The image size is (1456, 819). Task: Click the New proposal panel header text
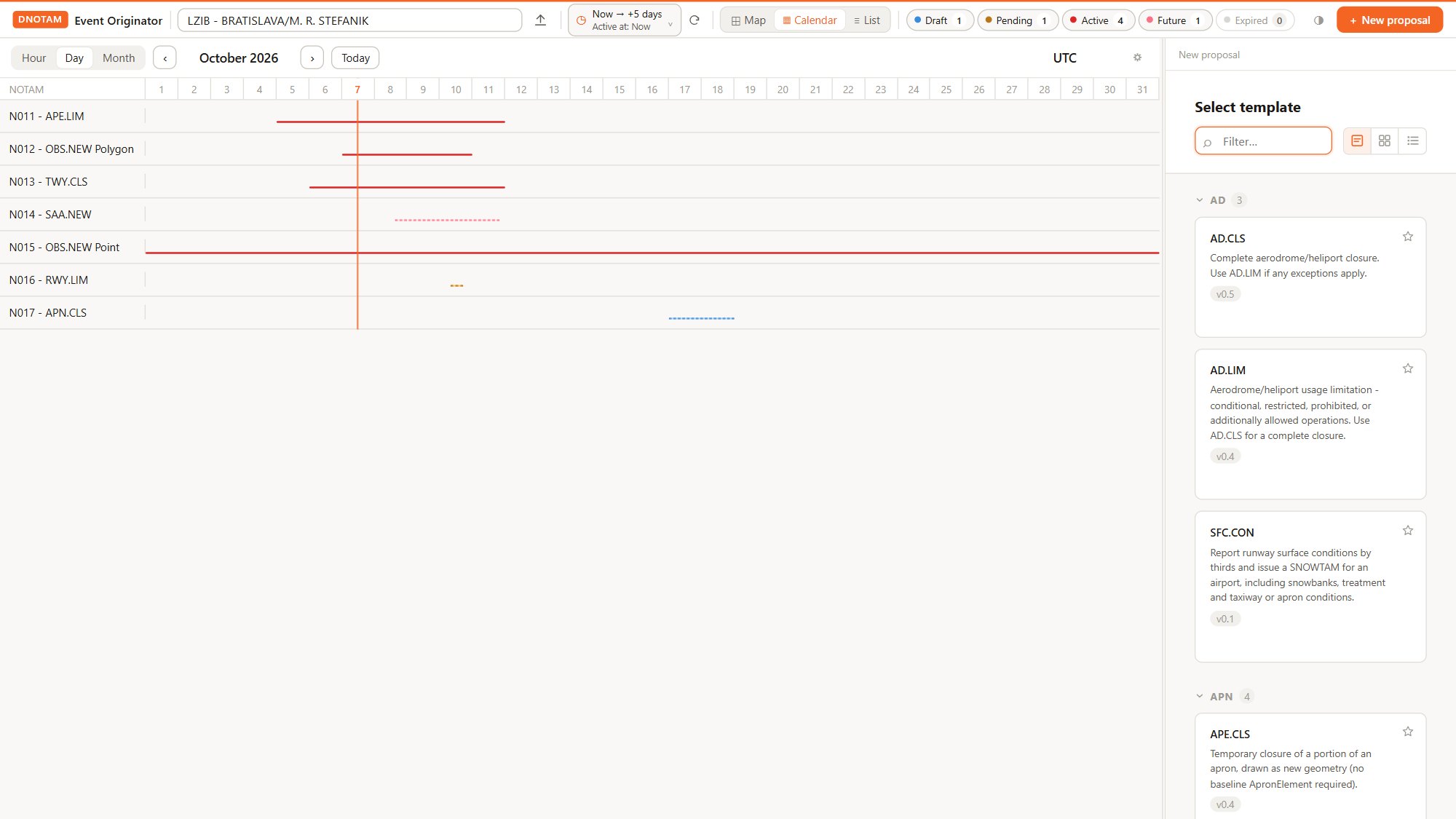[1208, 55]
